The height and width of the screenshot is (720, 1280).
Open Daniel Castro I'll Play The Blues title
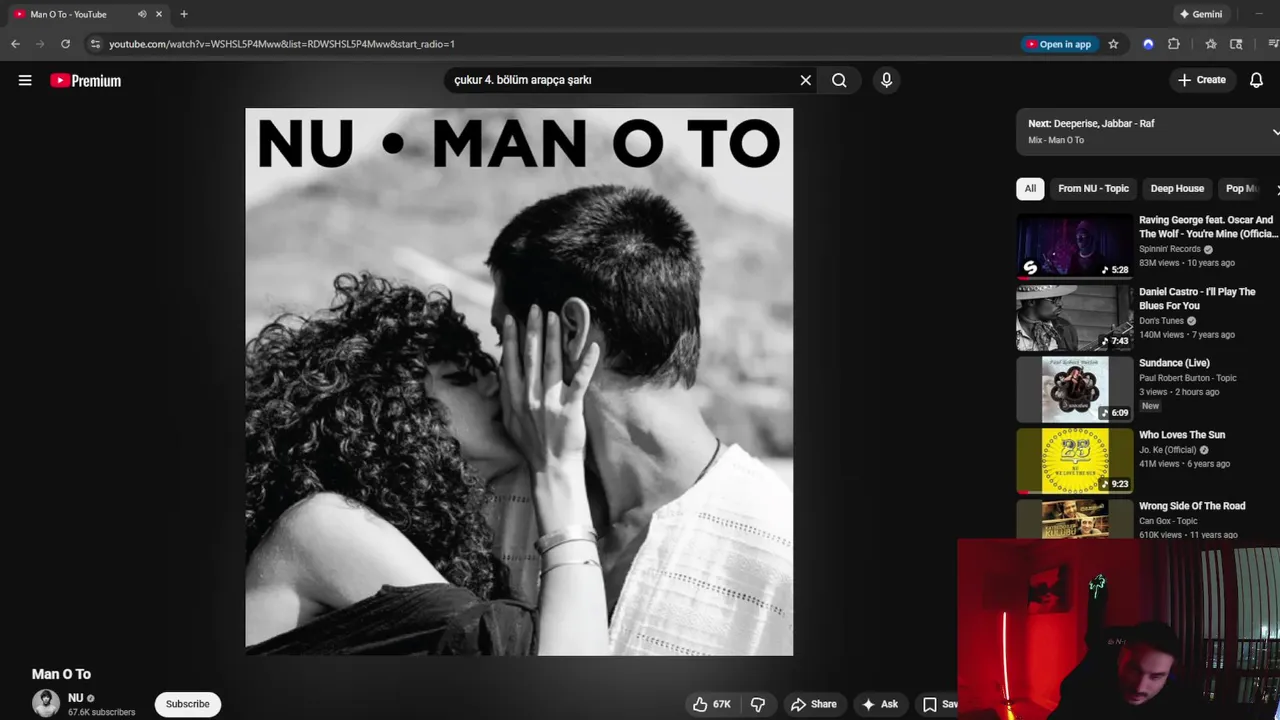pos(1197,298)
